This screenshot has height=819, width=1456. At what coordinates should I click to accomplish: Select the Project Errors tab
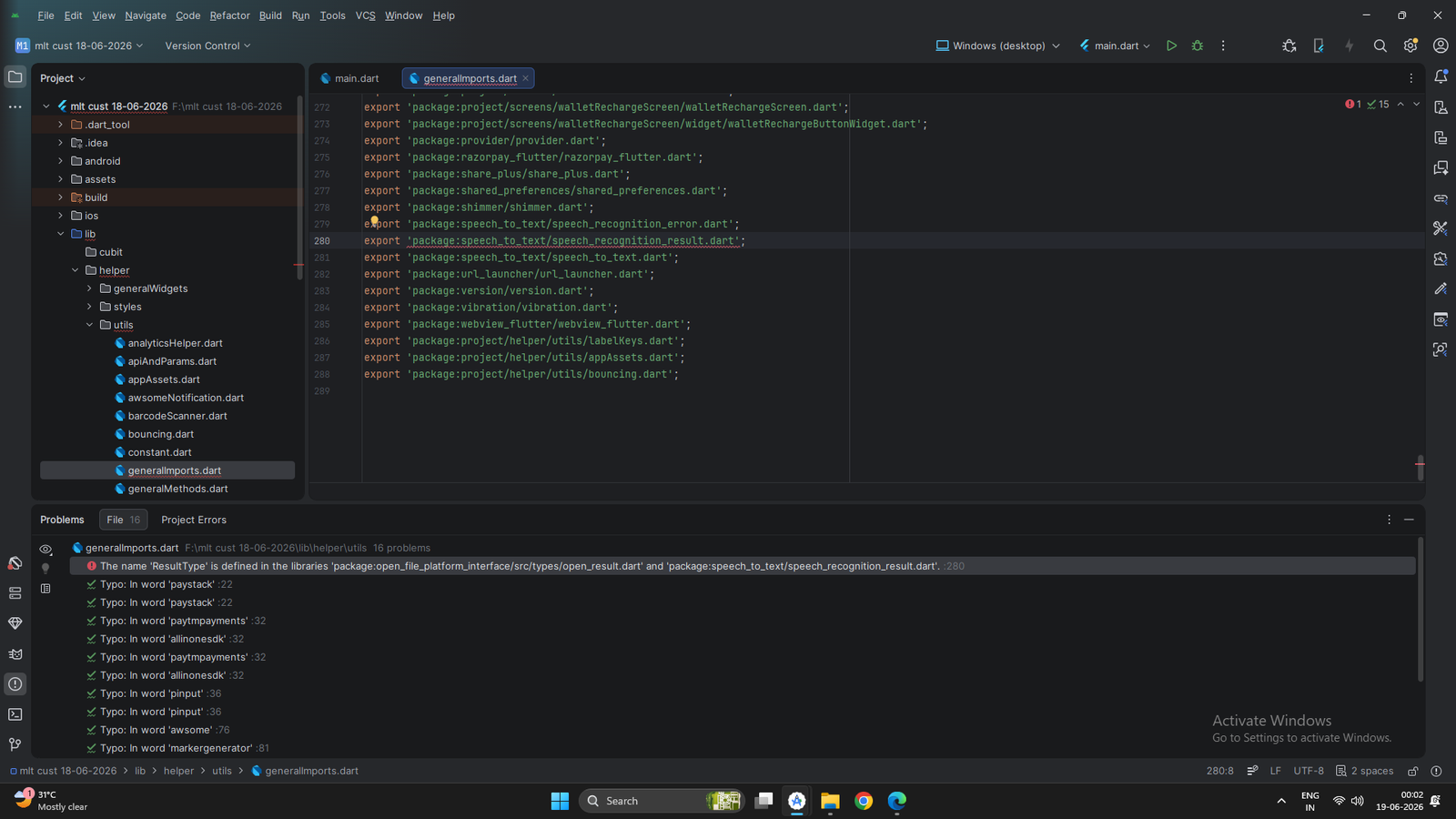[194, 520]
